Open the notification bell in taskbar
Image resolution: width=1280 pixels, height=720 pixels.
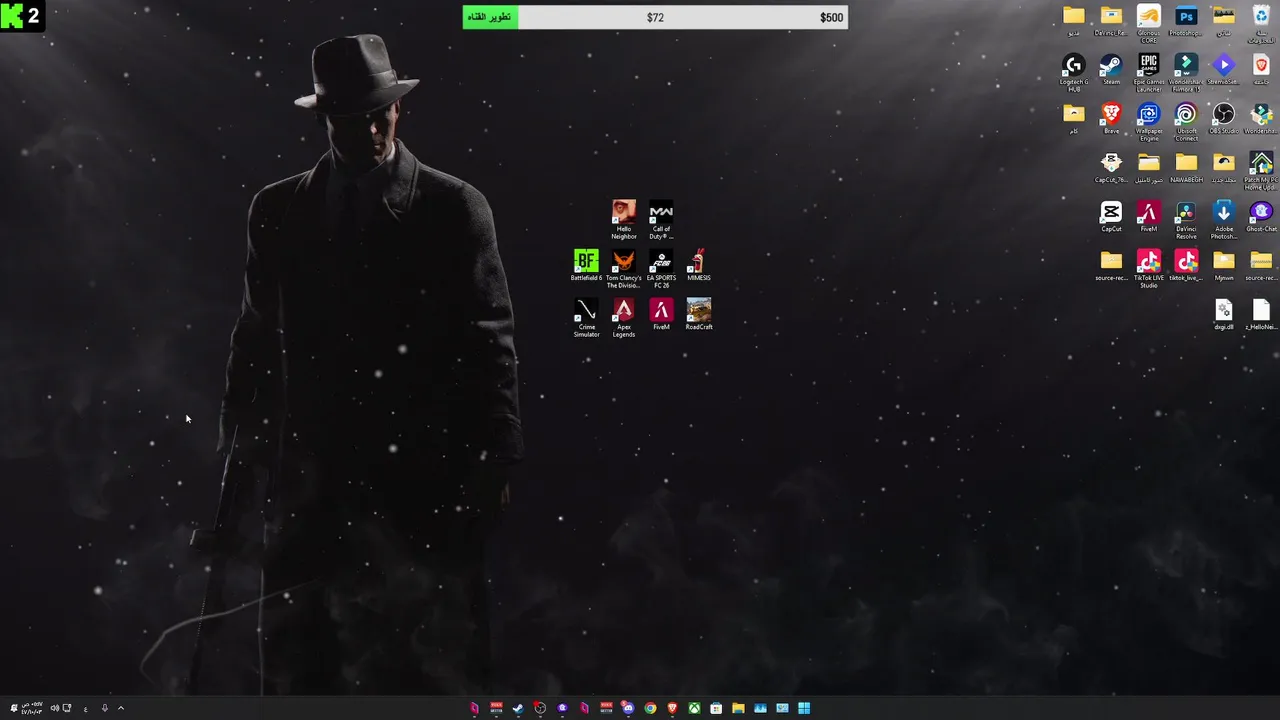(14, 708)
